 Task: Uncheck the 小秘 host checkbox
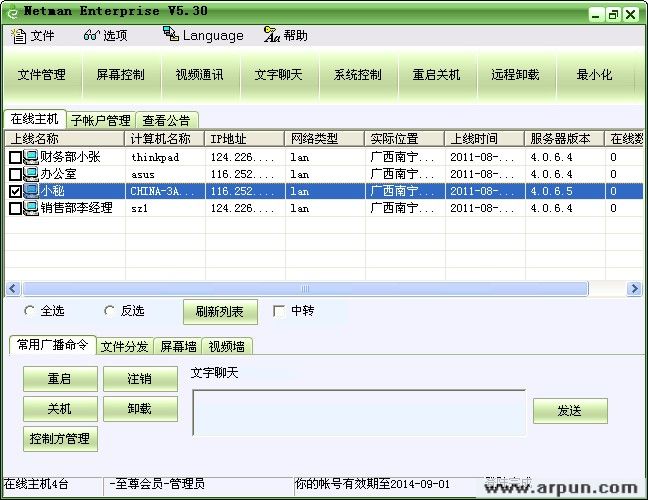15,191
